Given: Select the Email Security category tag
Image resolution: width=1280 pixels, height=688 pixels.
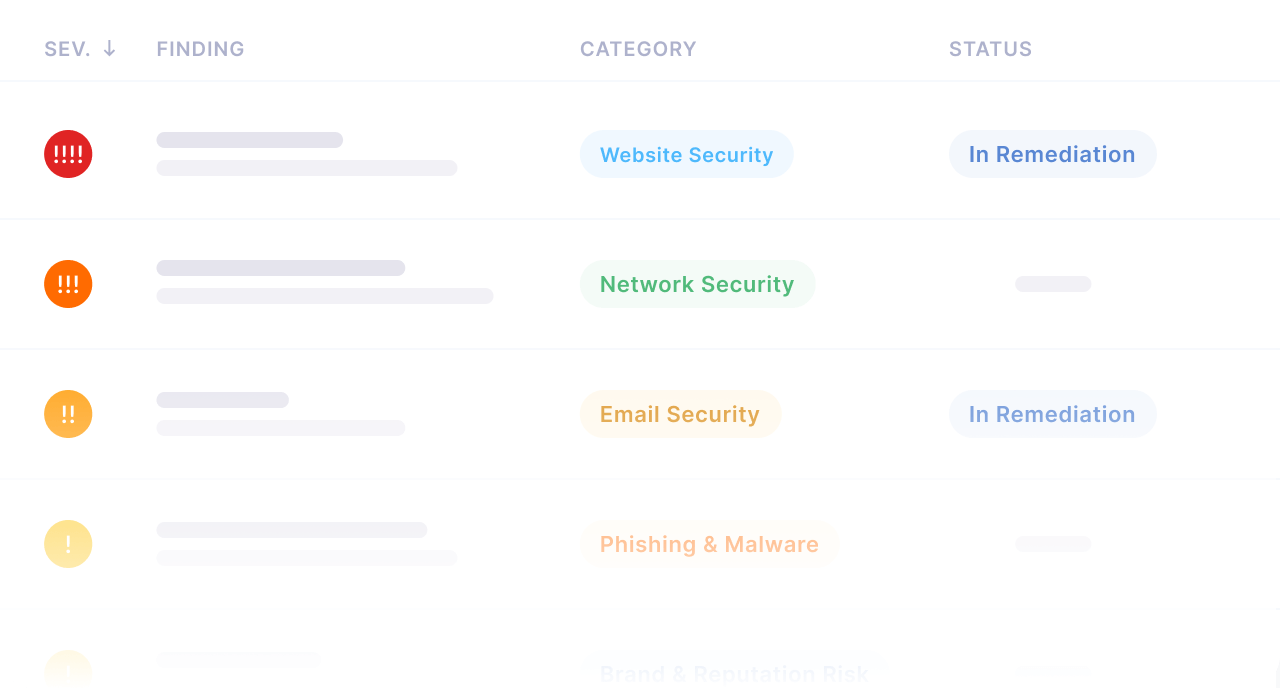Looking at the screenshot, I should point(680,414).
